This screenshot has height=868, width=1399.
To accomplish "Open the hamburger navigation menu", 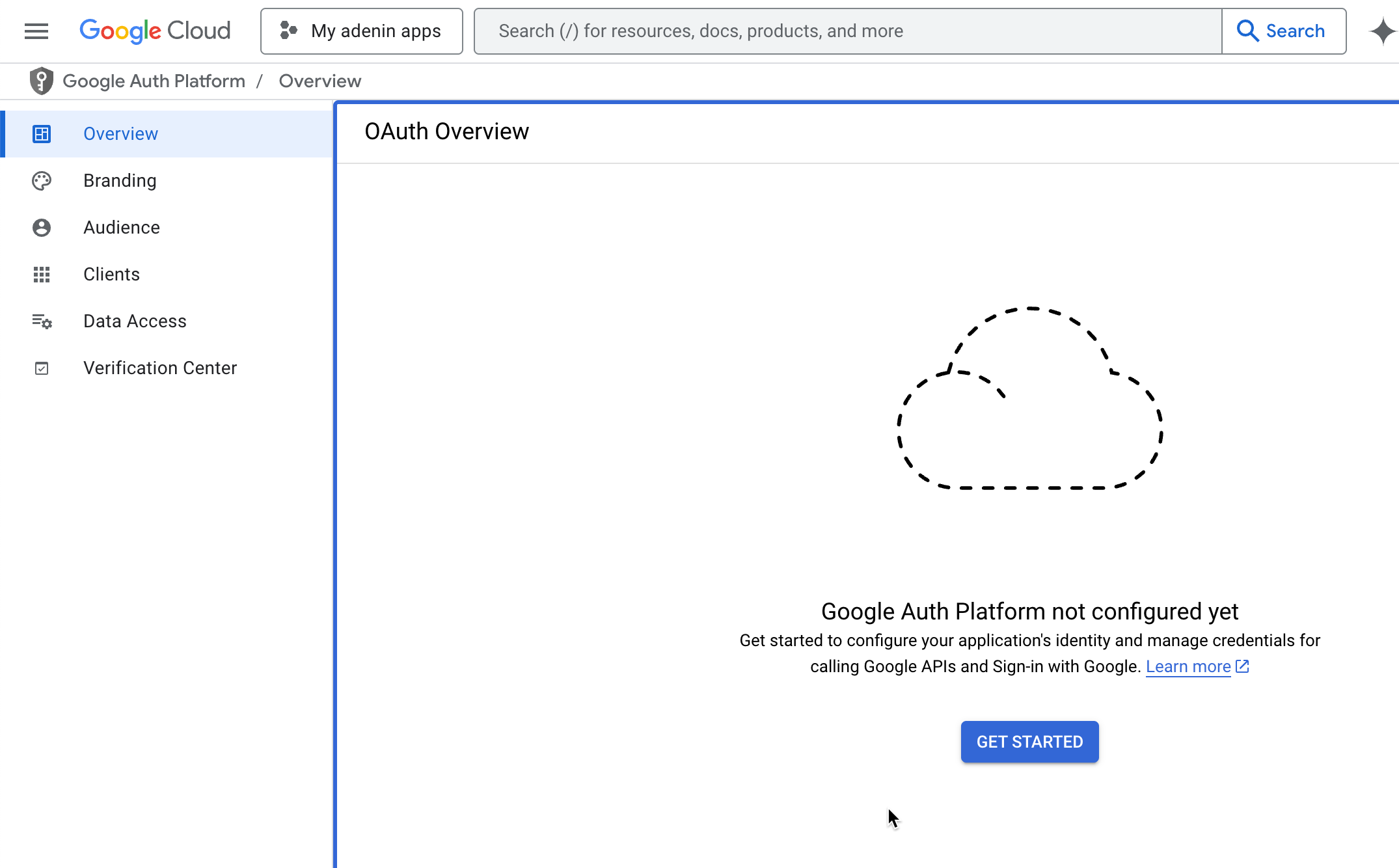I will tap(36, 31).
